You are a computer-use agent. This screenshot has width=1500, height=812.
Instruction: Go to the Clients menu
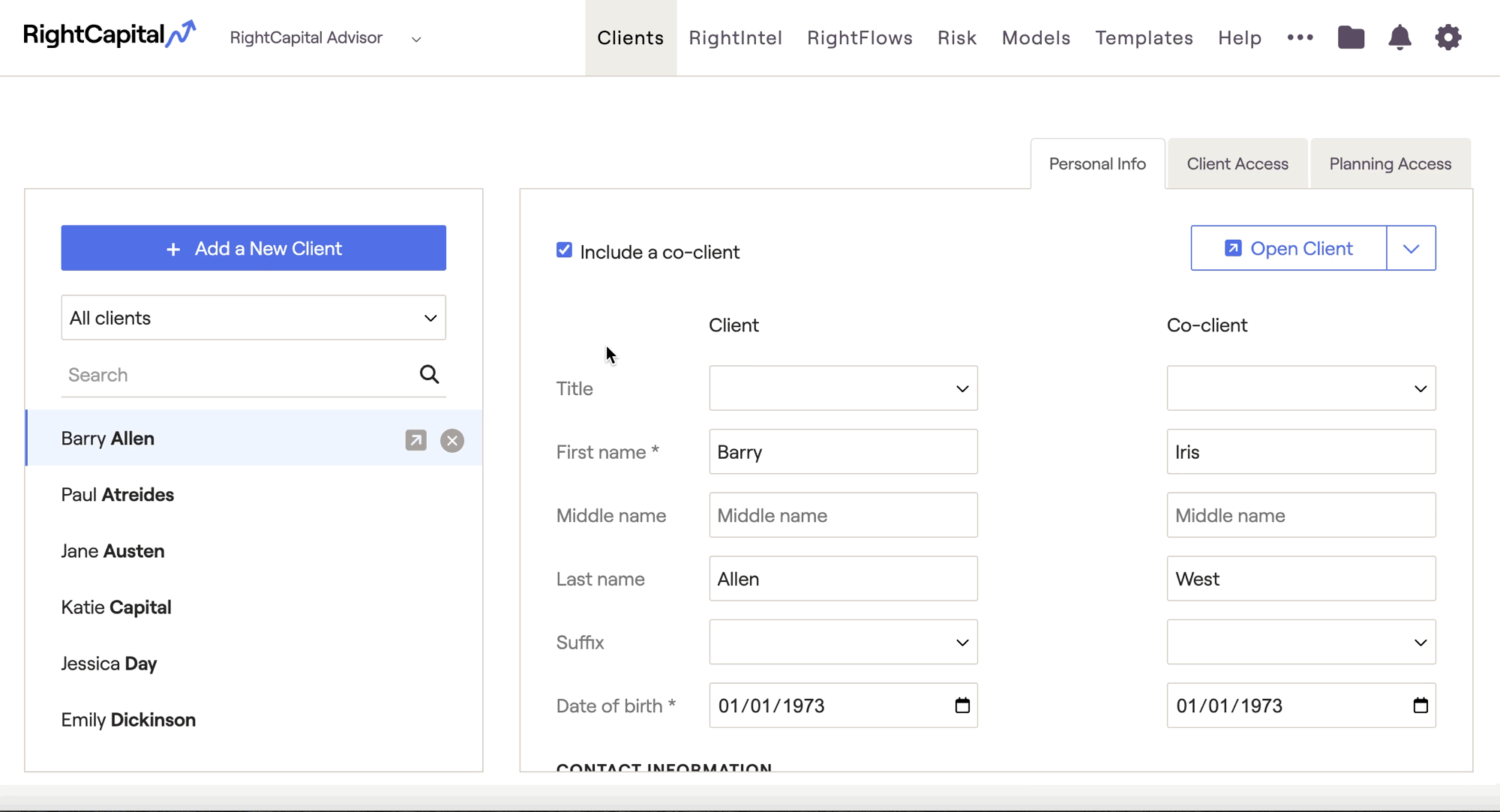pyautogui.click(x=631, y=37)
